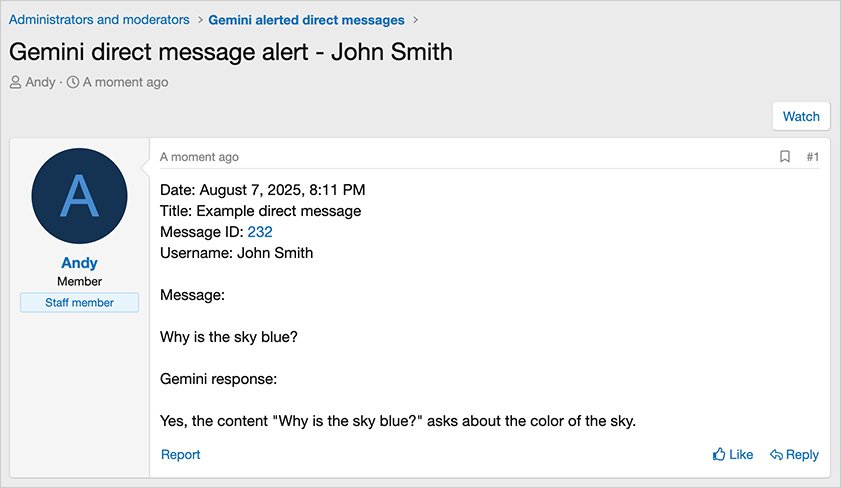Screen dimensions: 841x488
Task: Open Andy's large avatar circle
Action: click(x=79, y=196)
